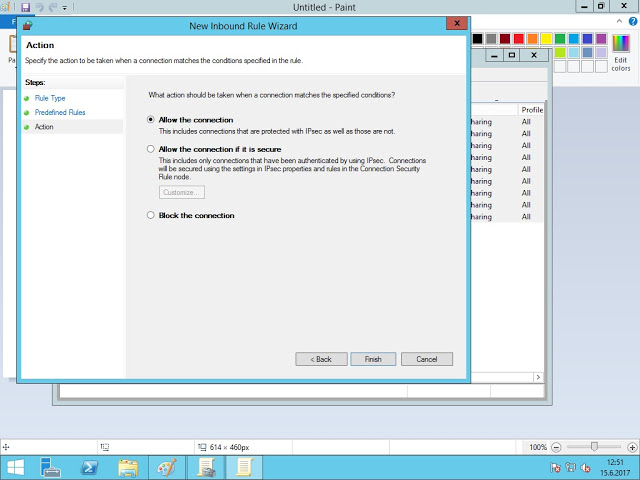Go back with the Back button
640x480 pixels.
pyautogui.click(x=320, y=359)
